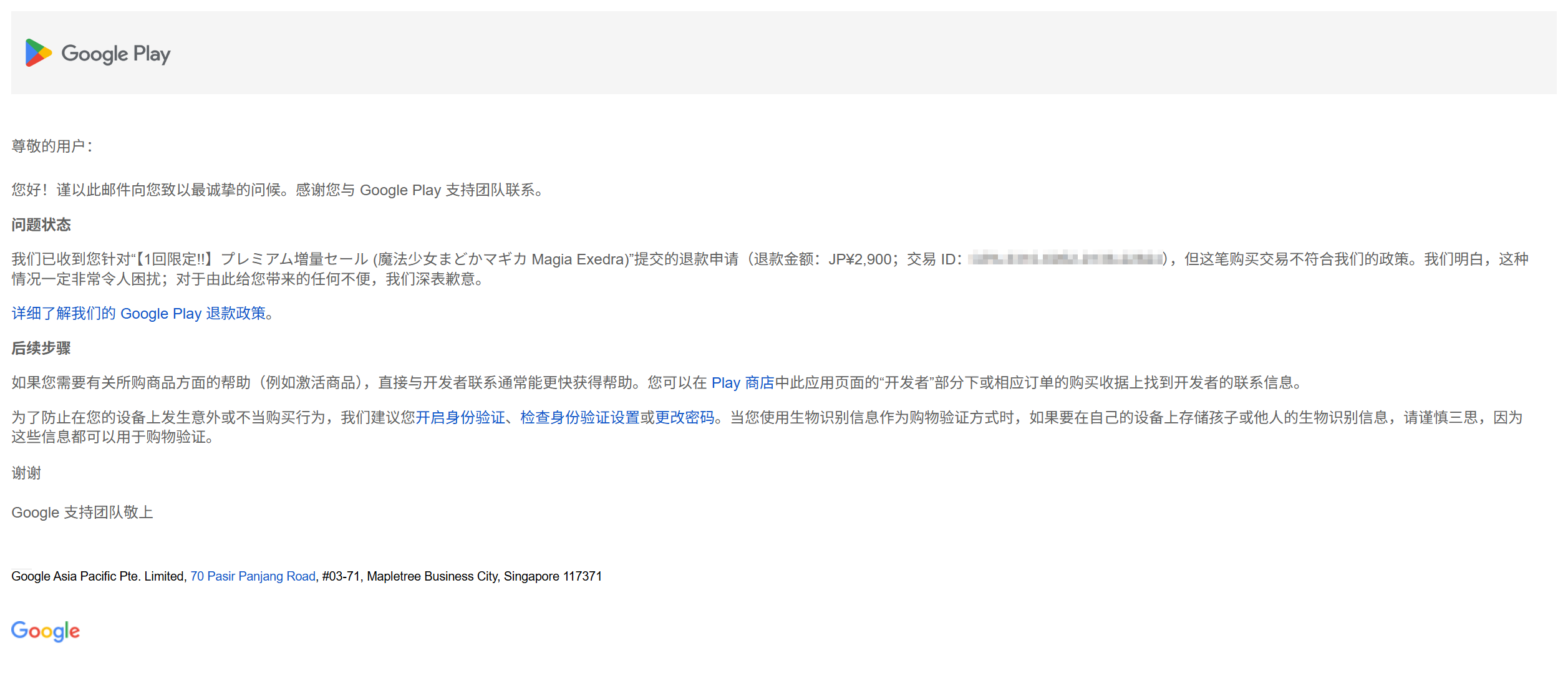This screenshot has height=681, width=1568.
Task: Open the Google Play 退款政策 link
Action: pos(139,313)
